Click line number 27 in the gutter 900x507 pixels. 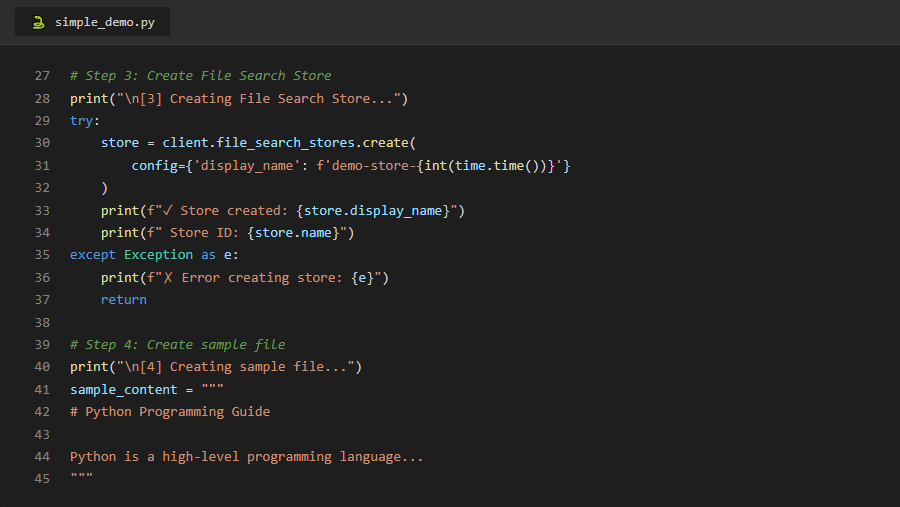[42, 76]
